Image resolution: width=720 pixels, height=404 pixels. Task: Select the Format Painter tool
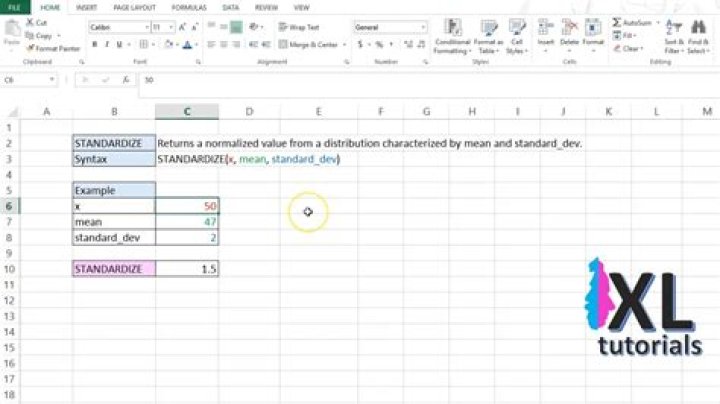[55, 48]
